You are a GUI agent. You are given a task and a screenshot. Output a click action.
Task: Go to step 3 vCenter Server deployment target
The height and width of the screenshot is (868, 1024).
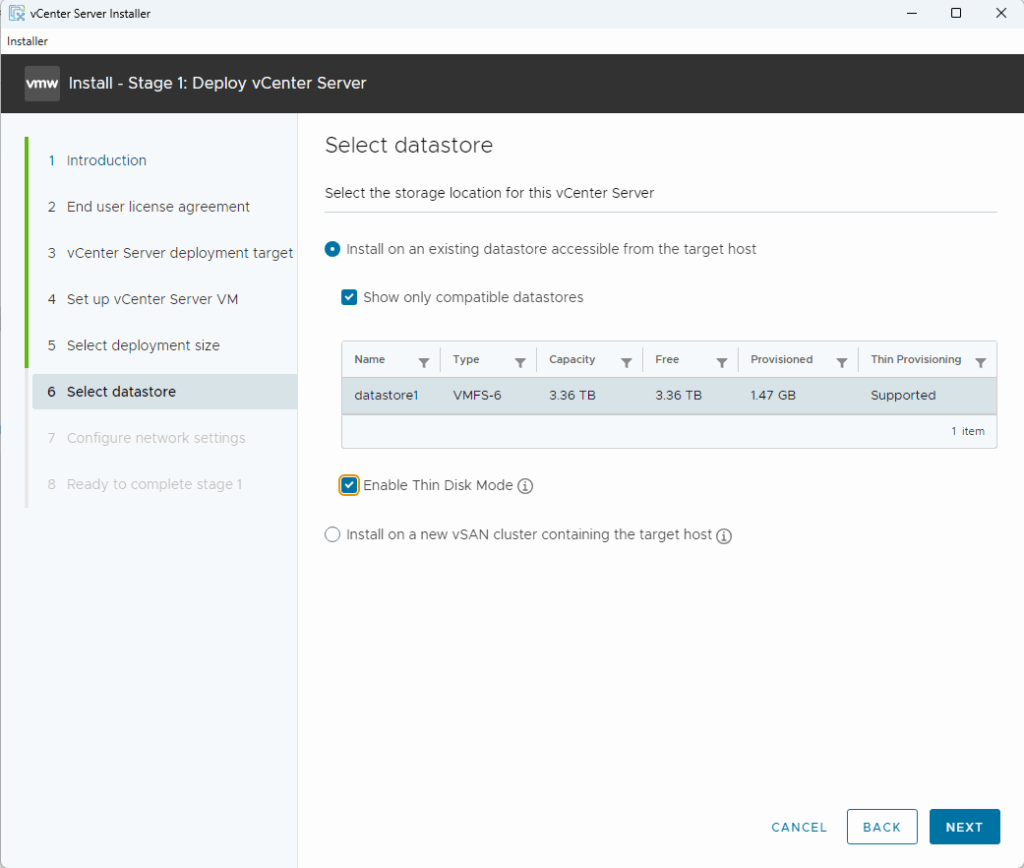[x=180, y=253]
